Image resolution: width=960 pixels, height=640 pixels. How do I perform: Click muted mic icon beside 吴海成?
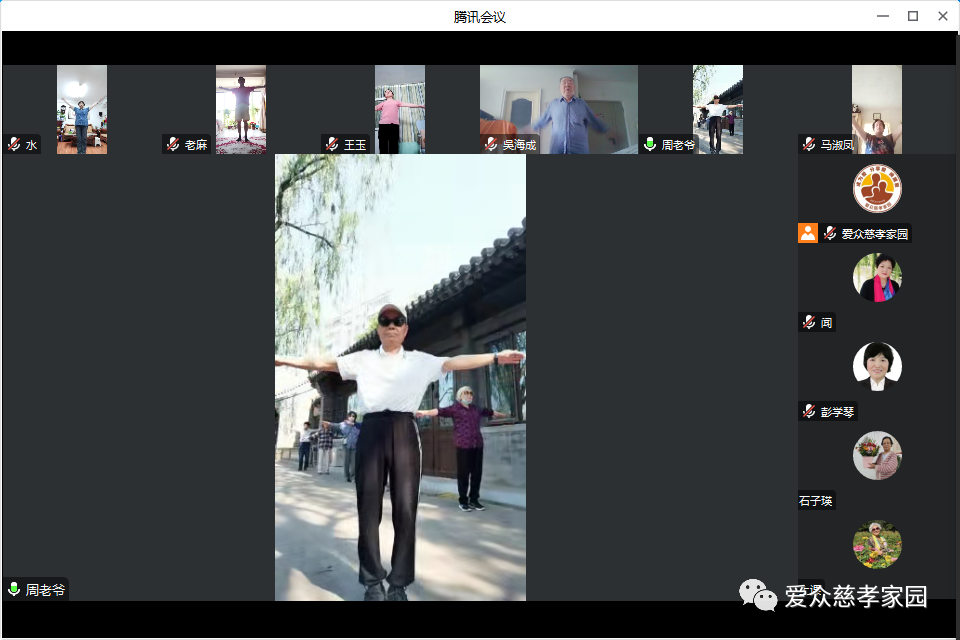tap(491, 144)
